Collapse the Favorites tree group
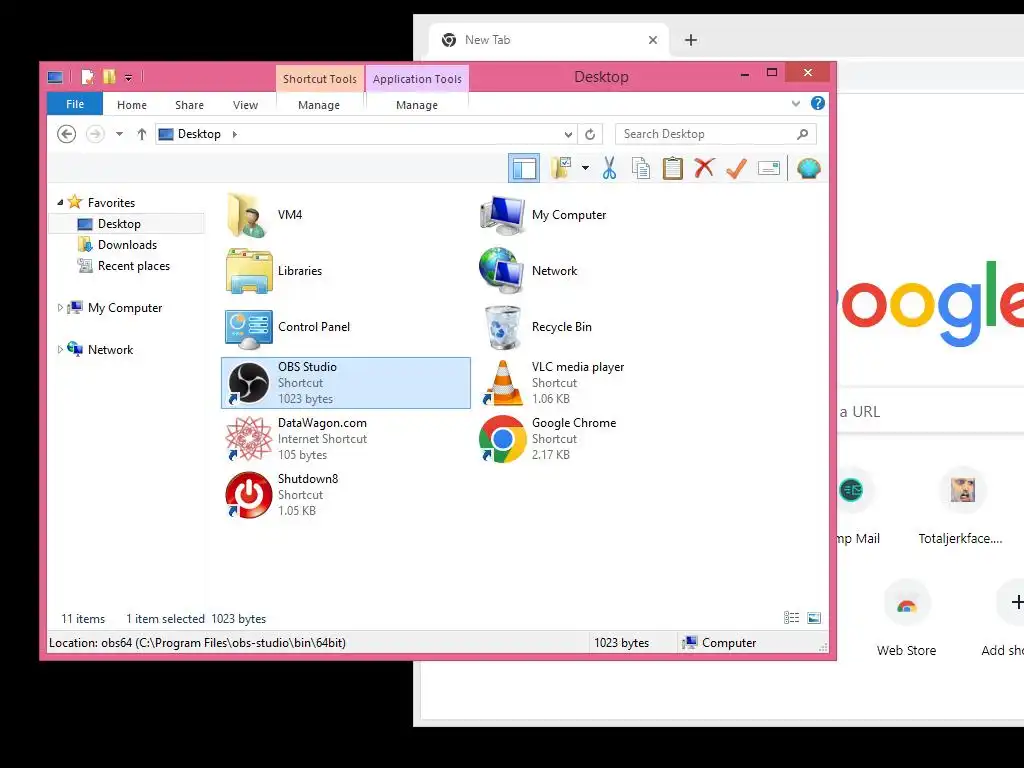The width and height of the screenshot is (1024, 768). pos(60,202)
